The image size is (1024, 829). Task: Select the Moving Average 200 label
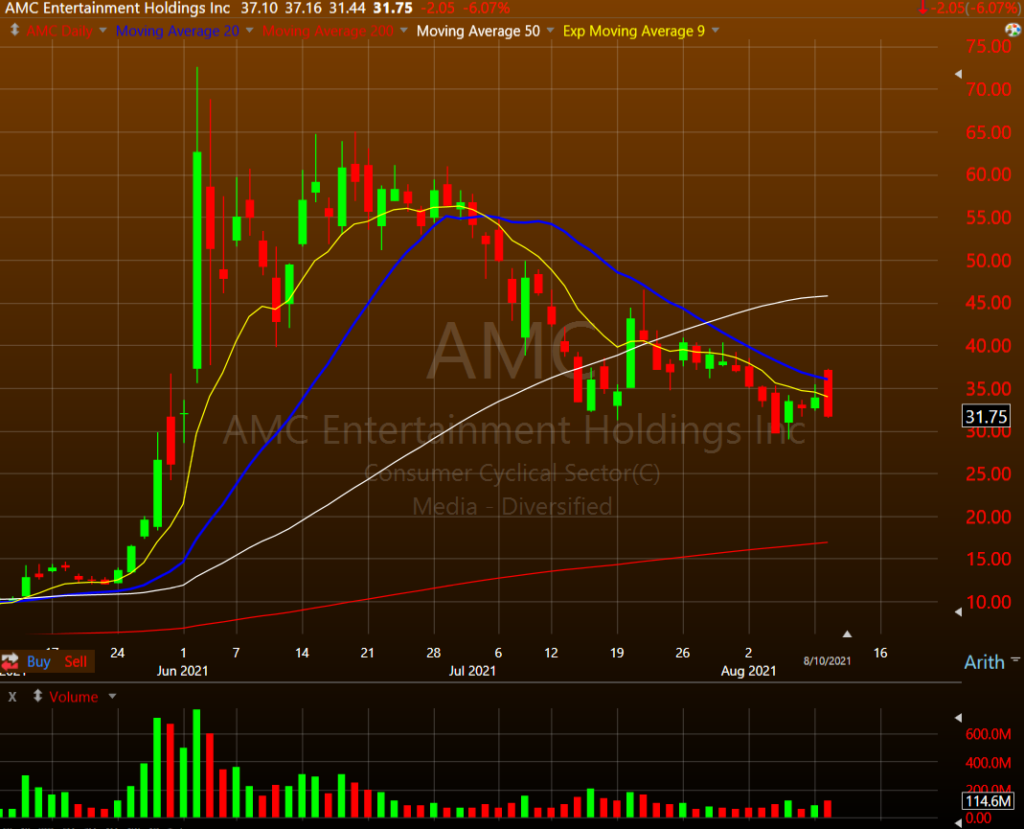328,31
